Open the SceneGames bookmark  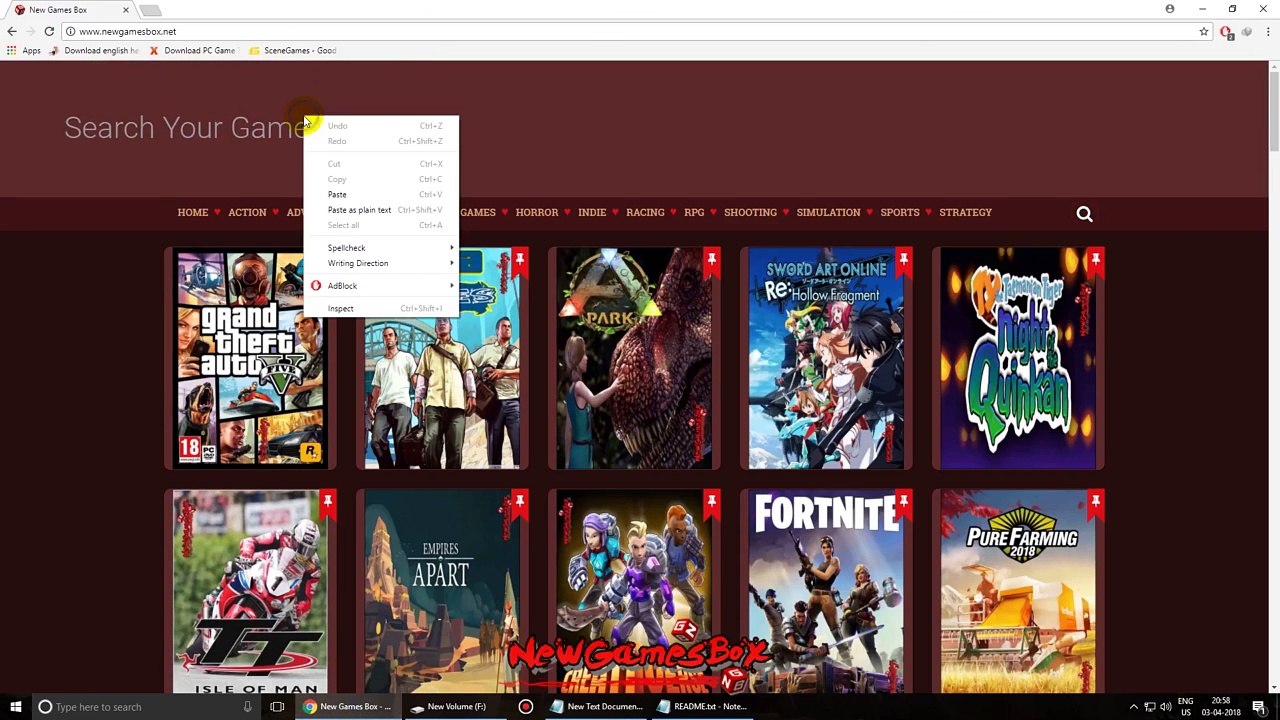pyautogui.click(x=293, y=50)
